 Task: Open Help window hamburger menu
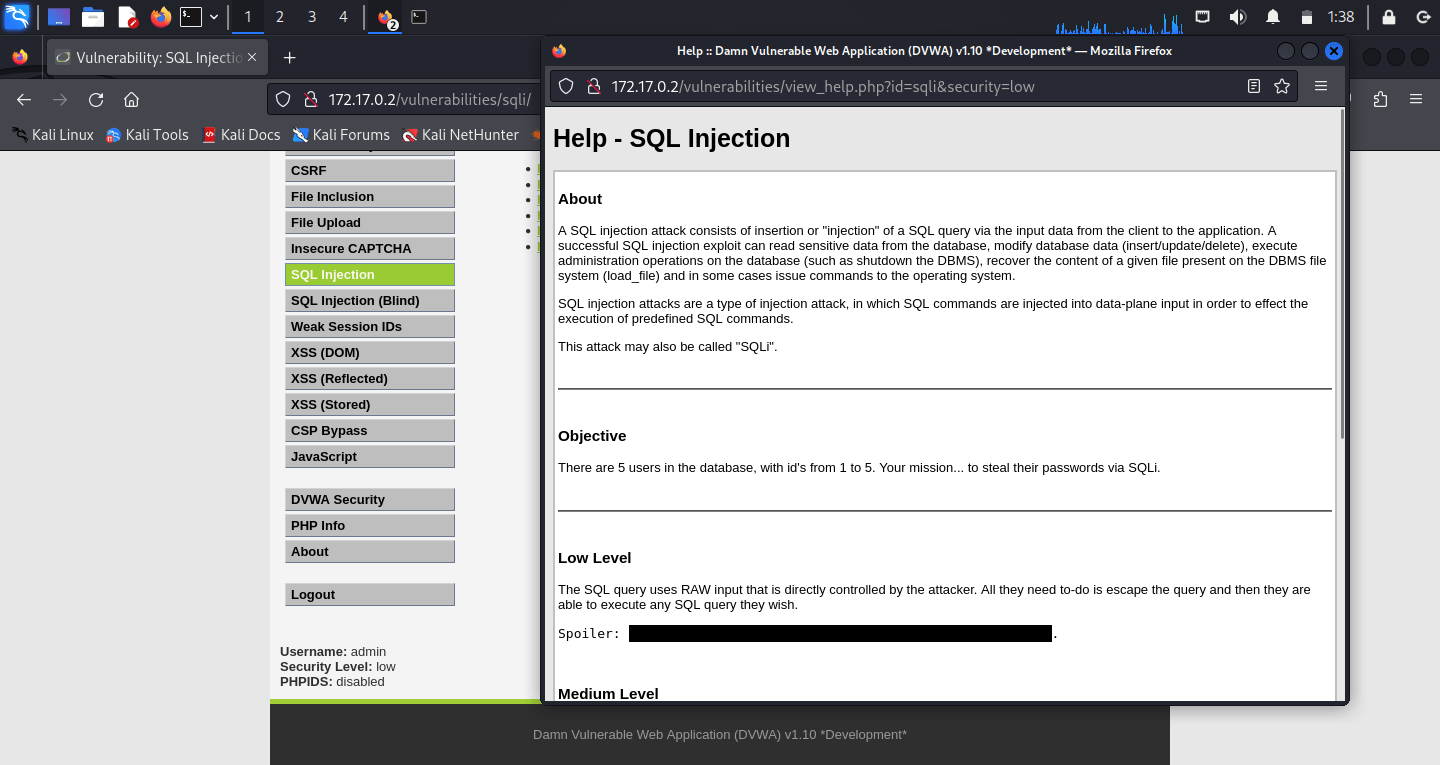[1321, 86]
